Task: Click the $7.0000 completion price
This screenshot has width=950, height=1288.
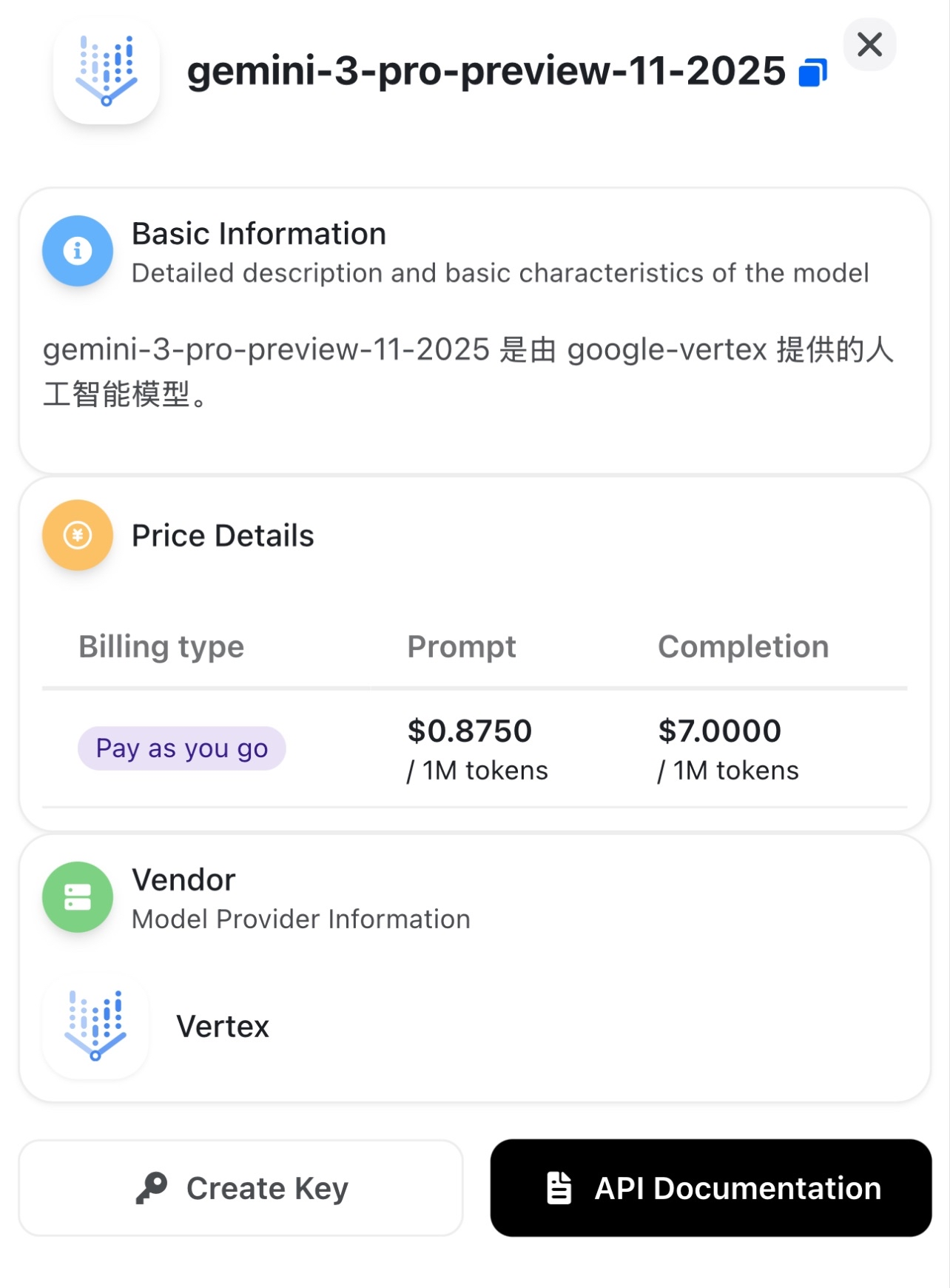Action: point(720,731)
